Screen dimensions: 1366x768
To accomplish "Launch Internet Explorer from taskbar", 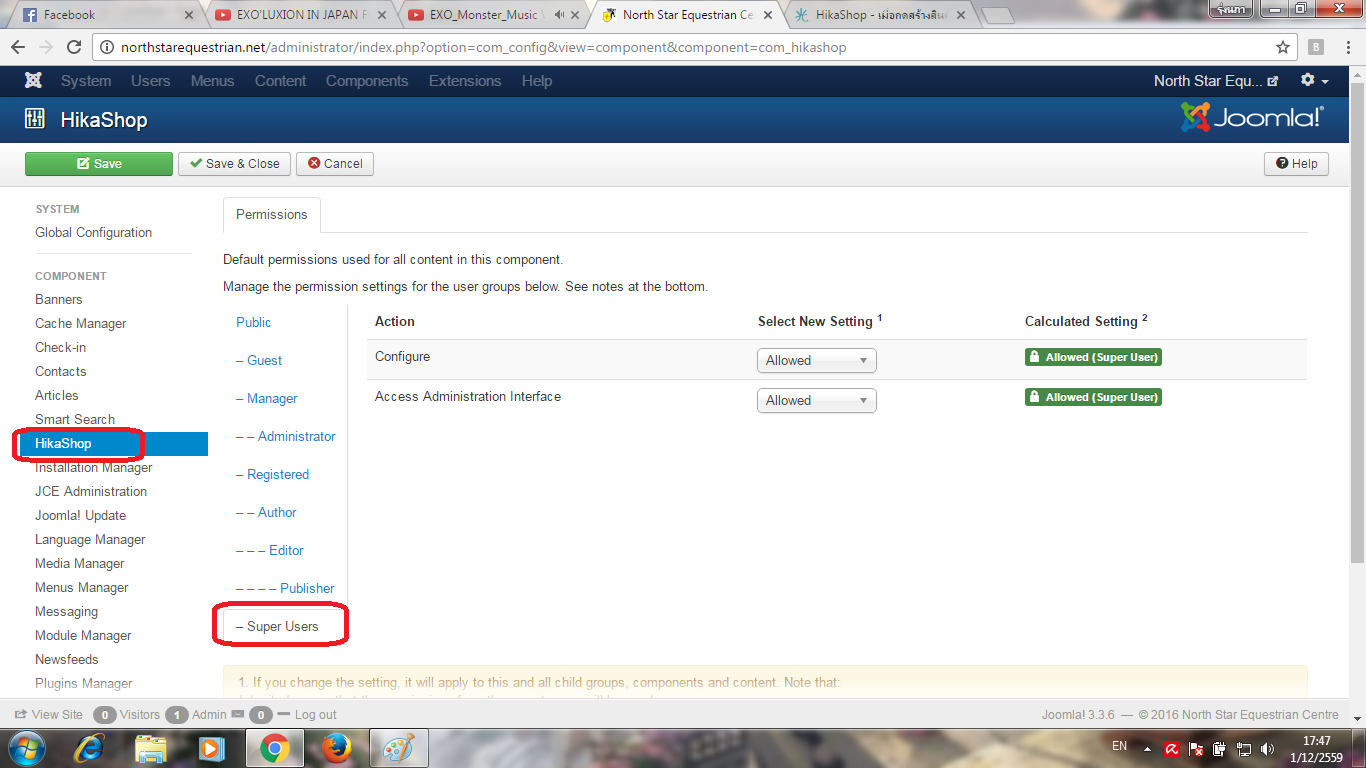I will click(91, 748).
